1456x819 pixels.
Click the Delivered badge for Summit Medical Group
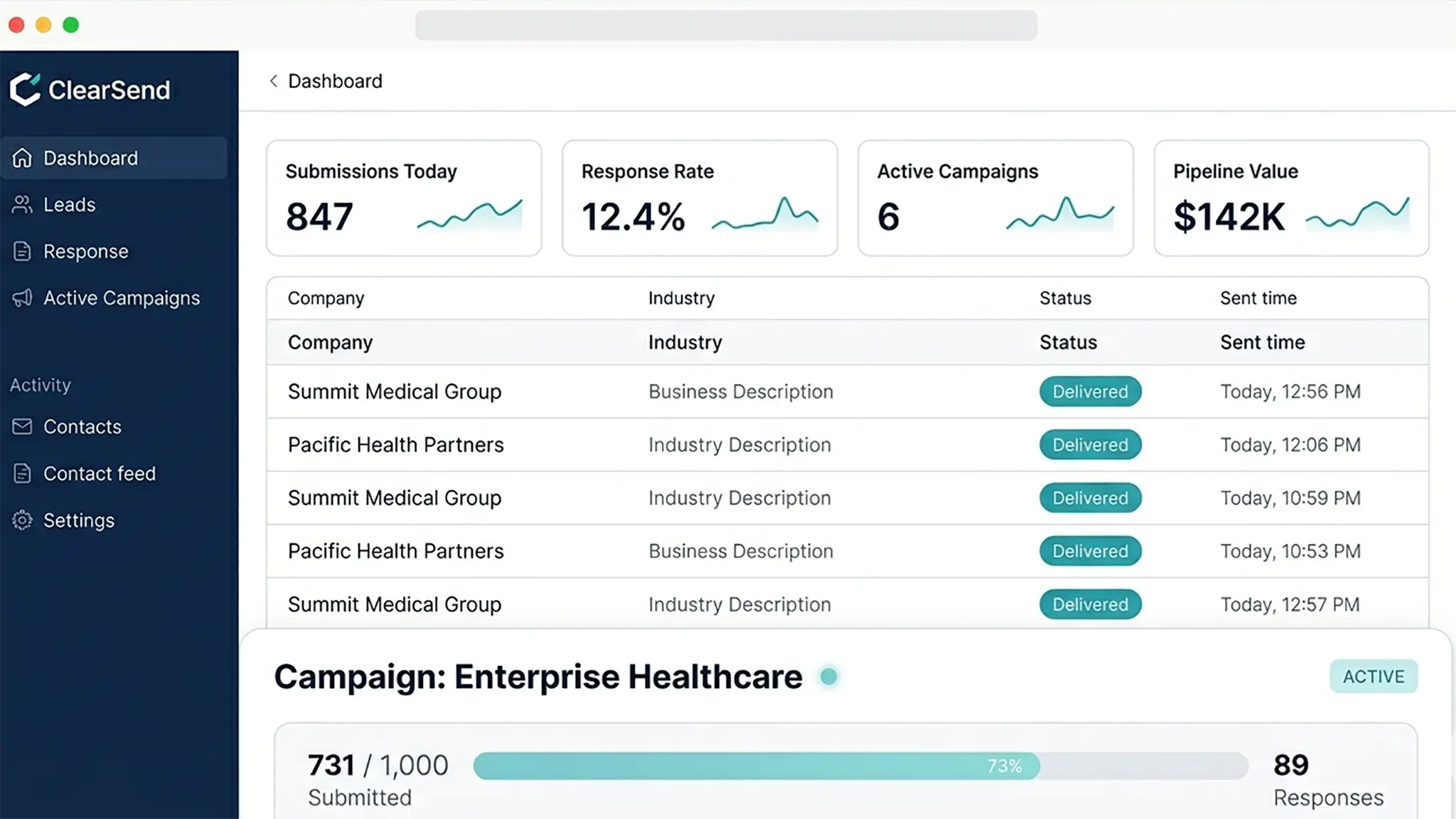pyautogui.click(x=1090, y=392)
